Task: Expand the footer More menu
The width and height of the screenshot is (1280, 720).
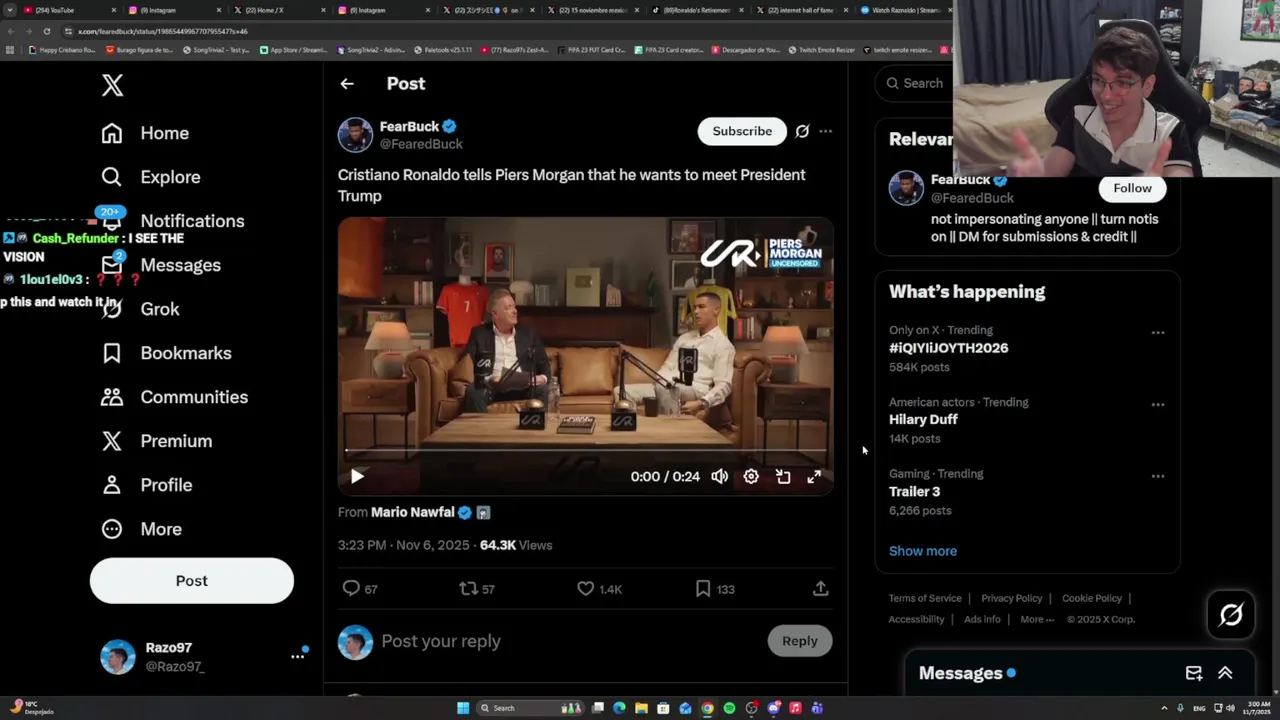Action: point(1037,619)
